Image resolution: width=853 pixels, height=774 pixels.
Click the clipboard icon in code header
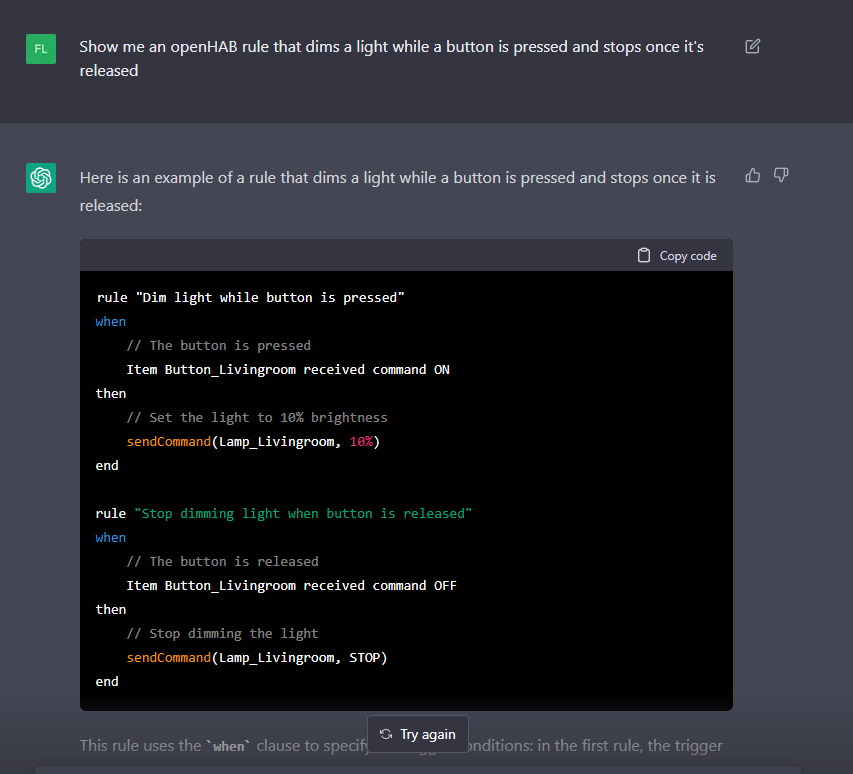[644, 255]
